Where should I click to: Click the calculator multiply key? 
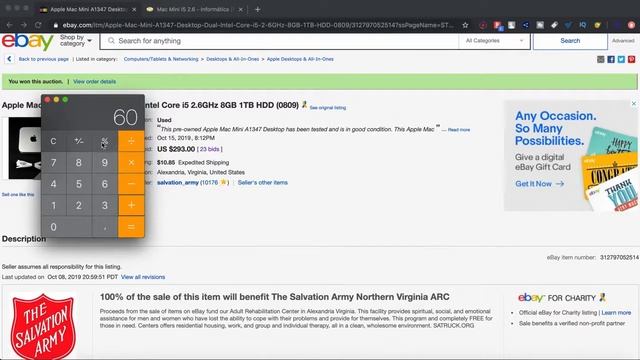[131, 162]
